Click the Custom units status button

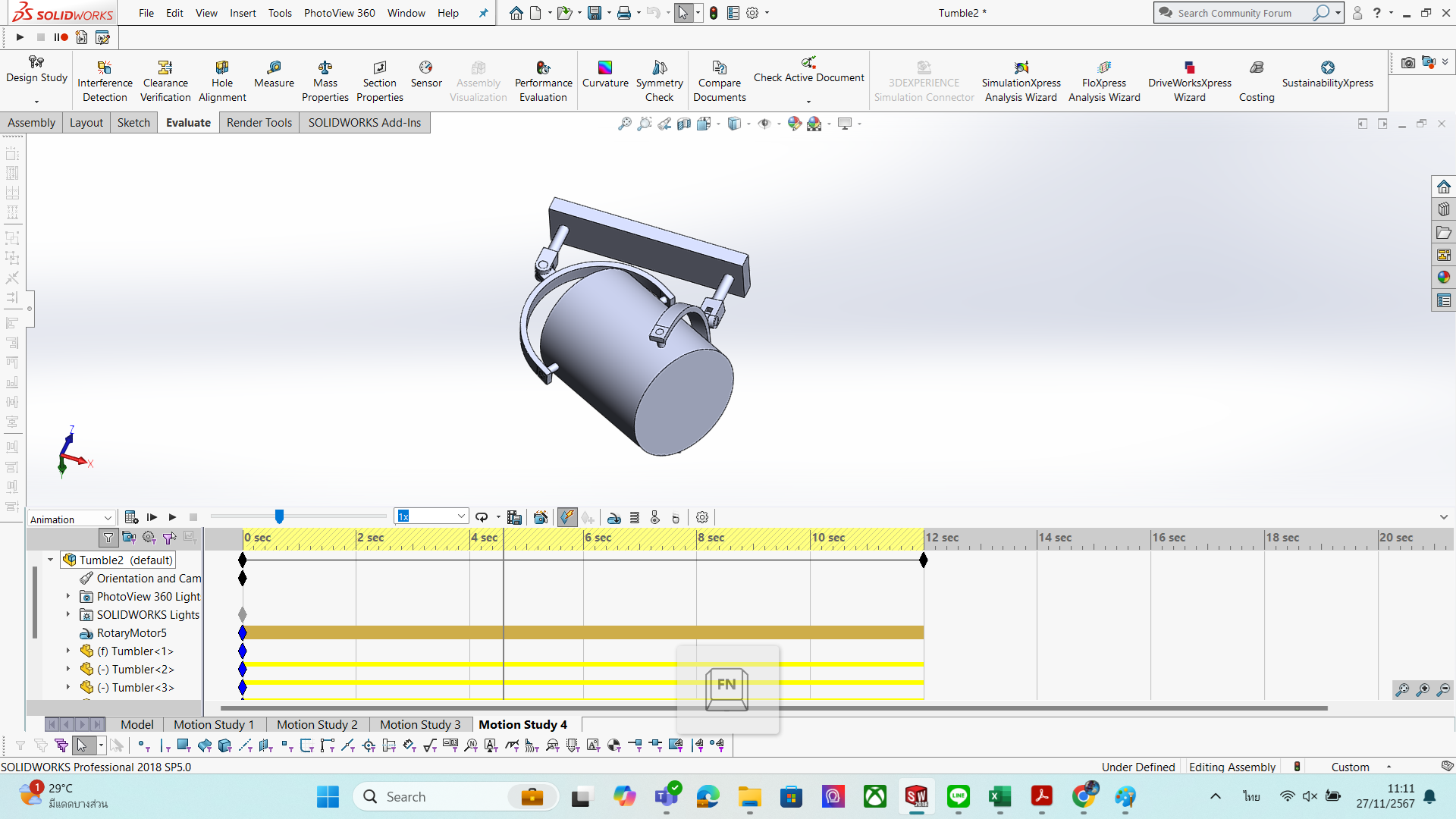[1351, 767]
